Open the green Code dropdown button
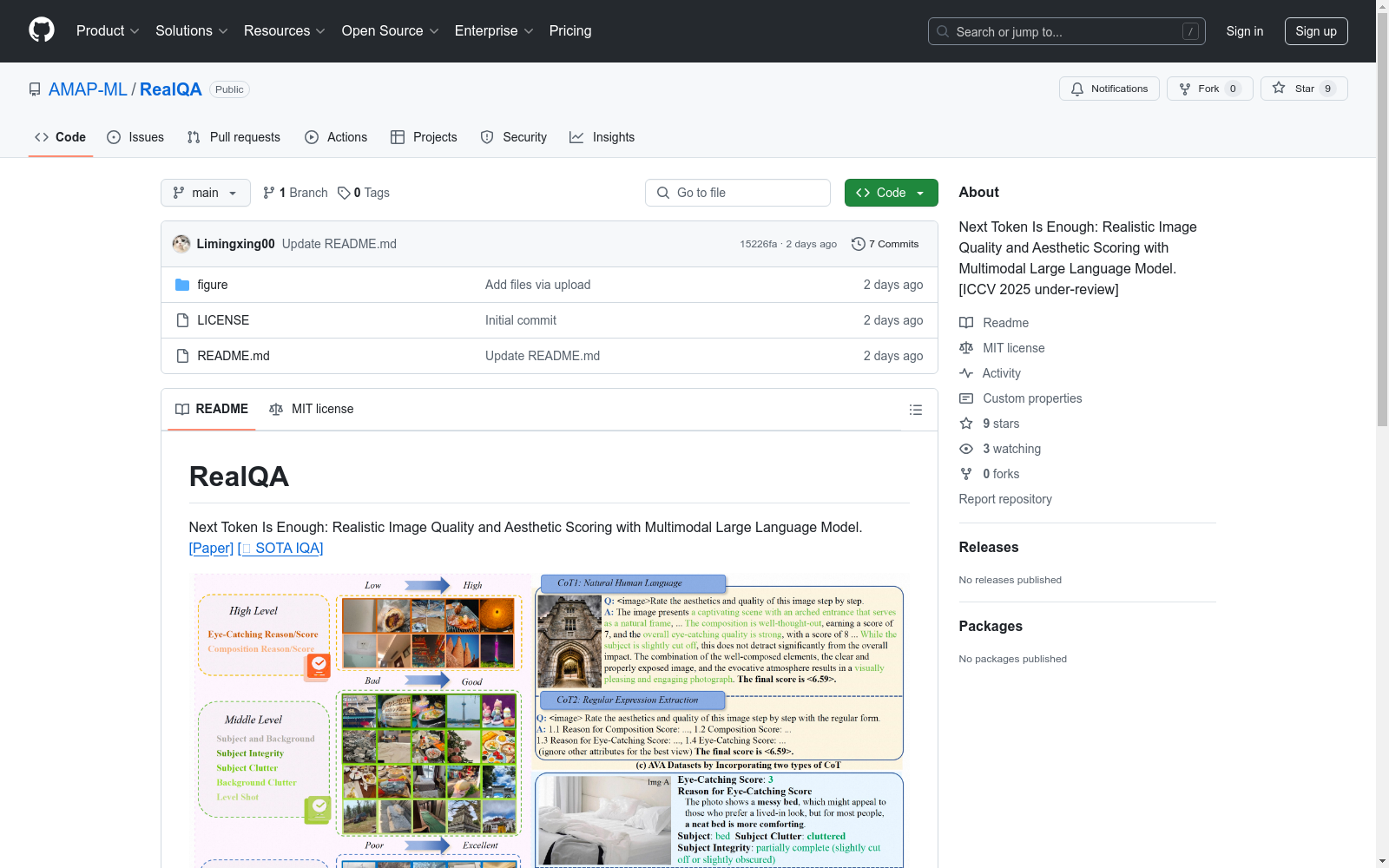1389x868 pixels. coord(891,193)
